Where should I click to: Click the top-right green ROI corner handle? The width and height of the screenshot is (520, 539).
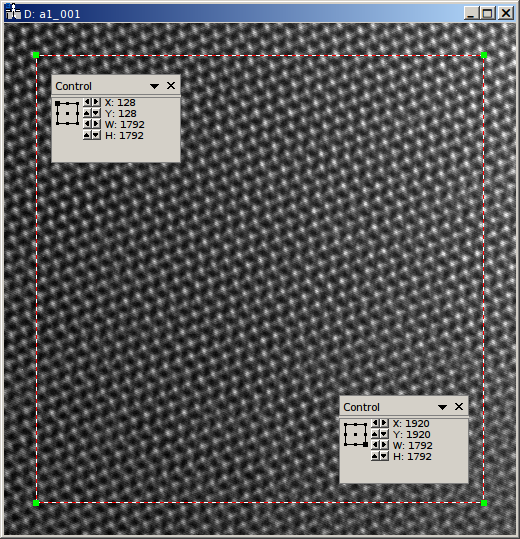(x=484, y=55)
